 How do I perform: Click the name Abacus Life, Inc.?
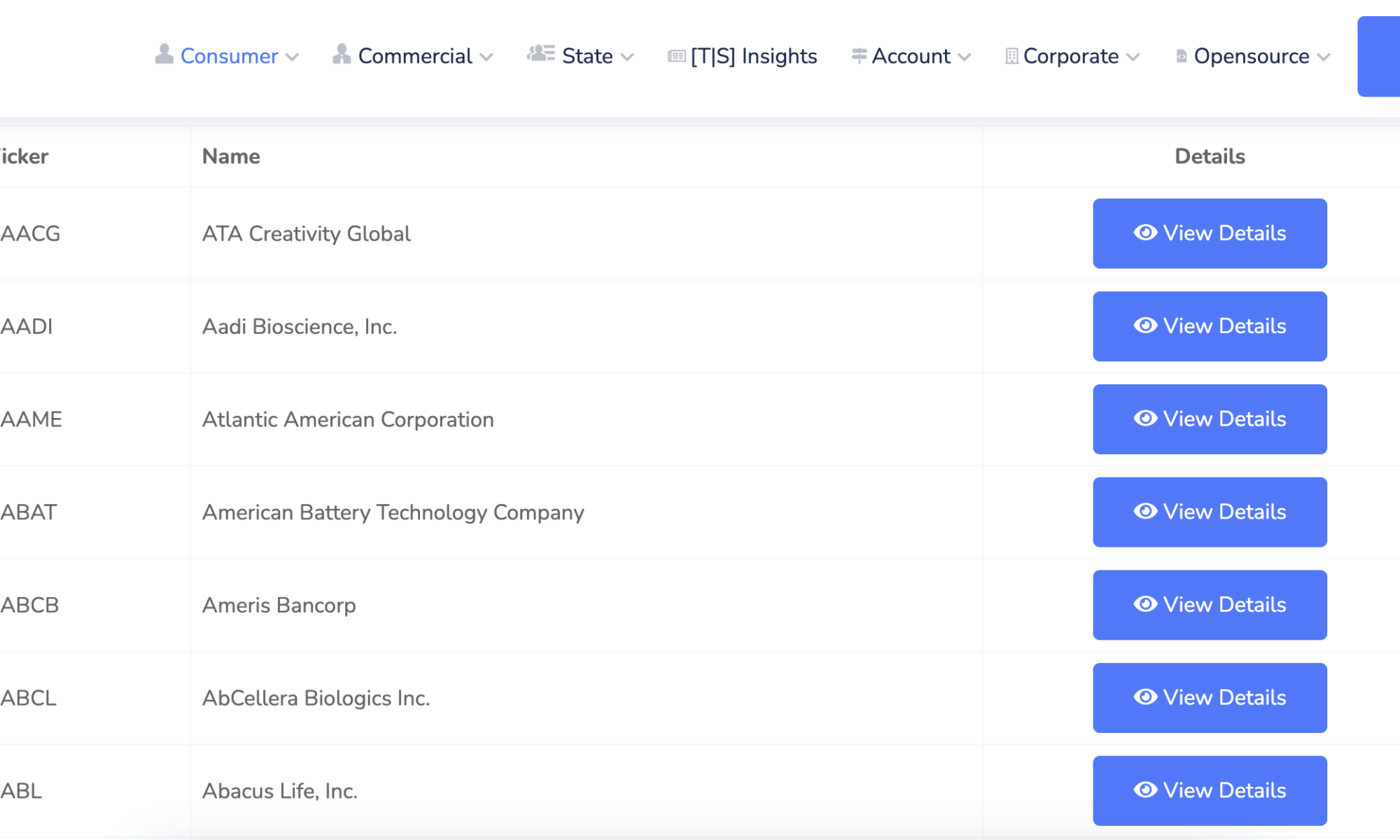(280, 791)
